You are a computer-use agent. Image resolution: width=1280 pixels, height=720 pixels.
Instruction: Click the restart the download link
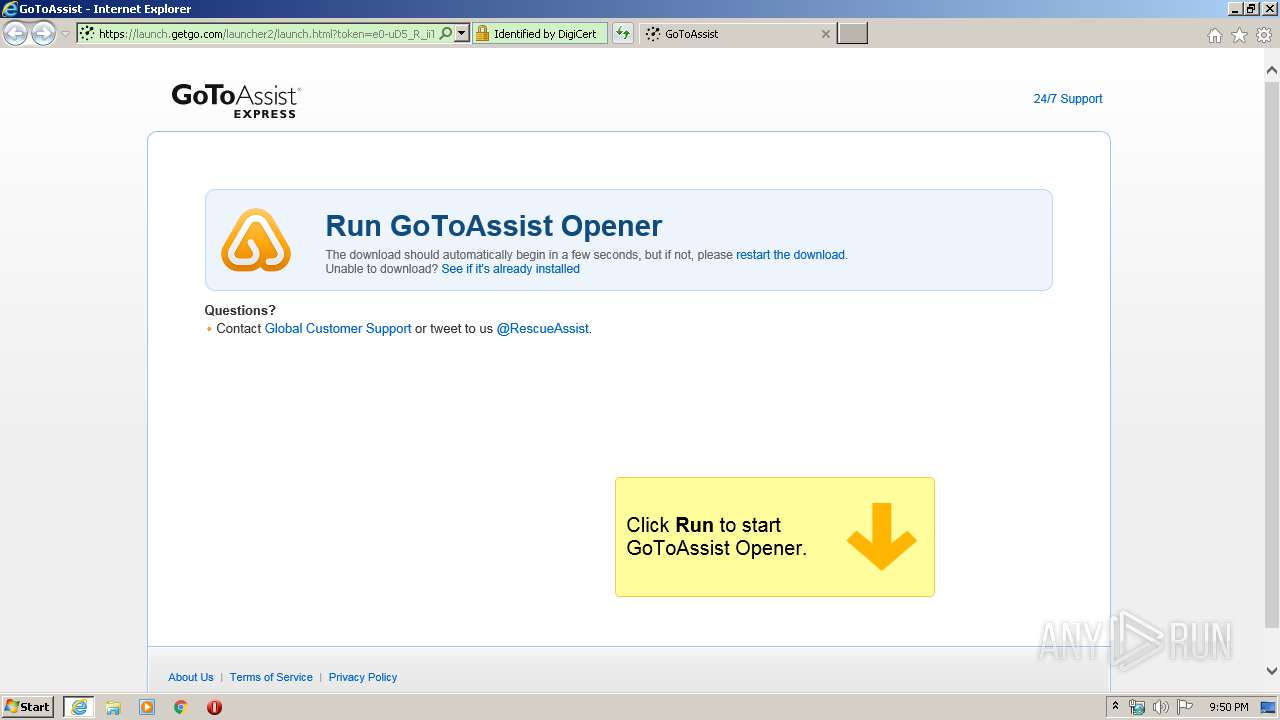coord(790,255)
